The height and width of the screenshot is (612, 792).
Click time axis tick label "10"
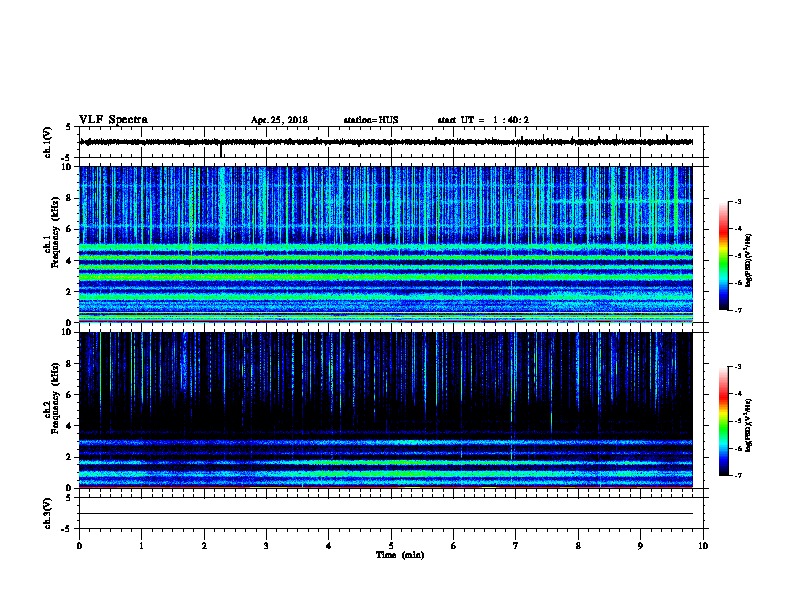pyautogui.click(x=703, y=546)
